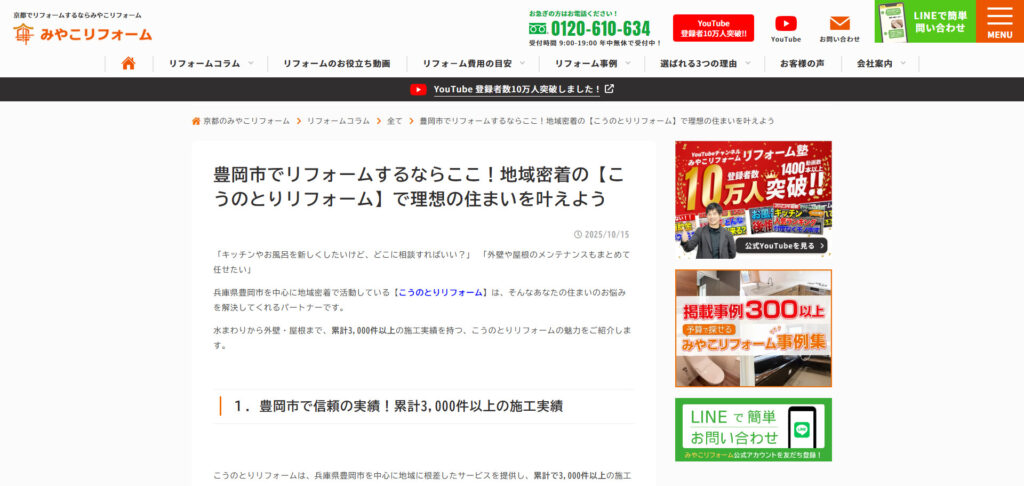Follow the こうのとりリフォーム link in article

point(440,292)
